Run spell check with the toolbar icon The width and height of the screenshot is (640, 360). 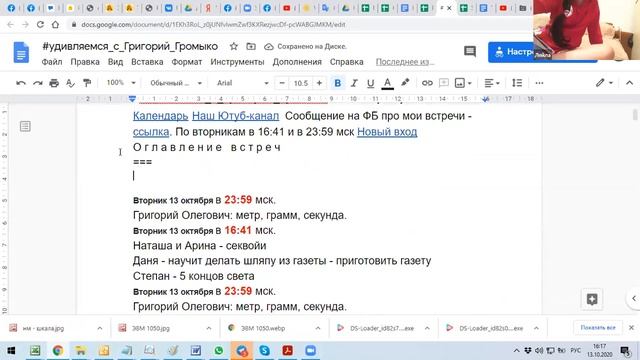(x=70, y=83)
